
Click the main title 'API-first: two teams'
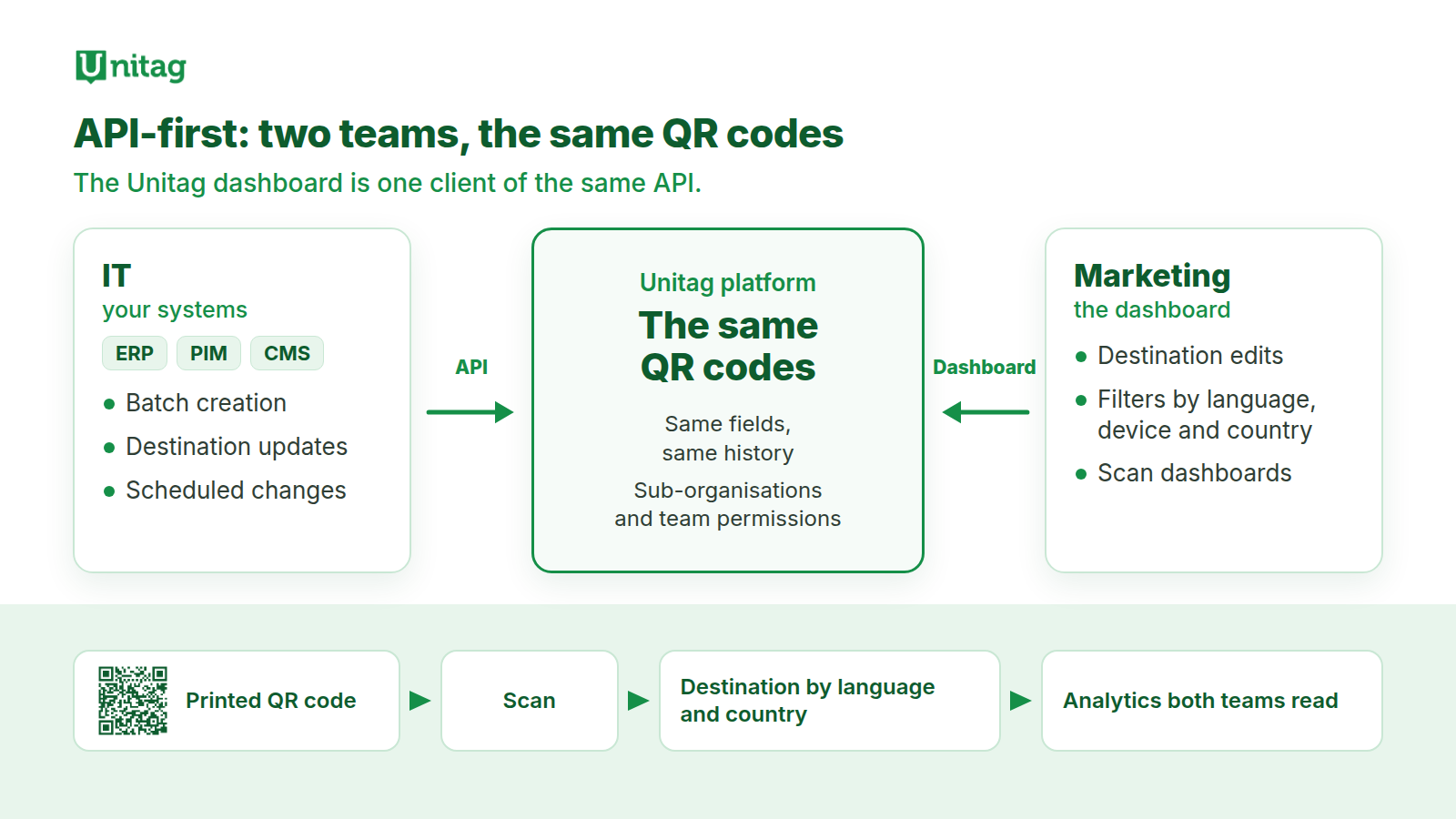click(459, 134)
